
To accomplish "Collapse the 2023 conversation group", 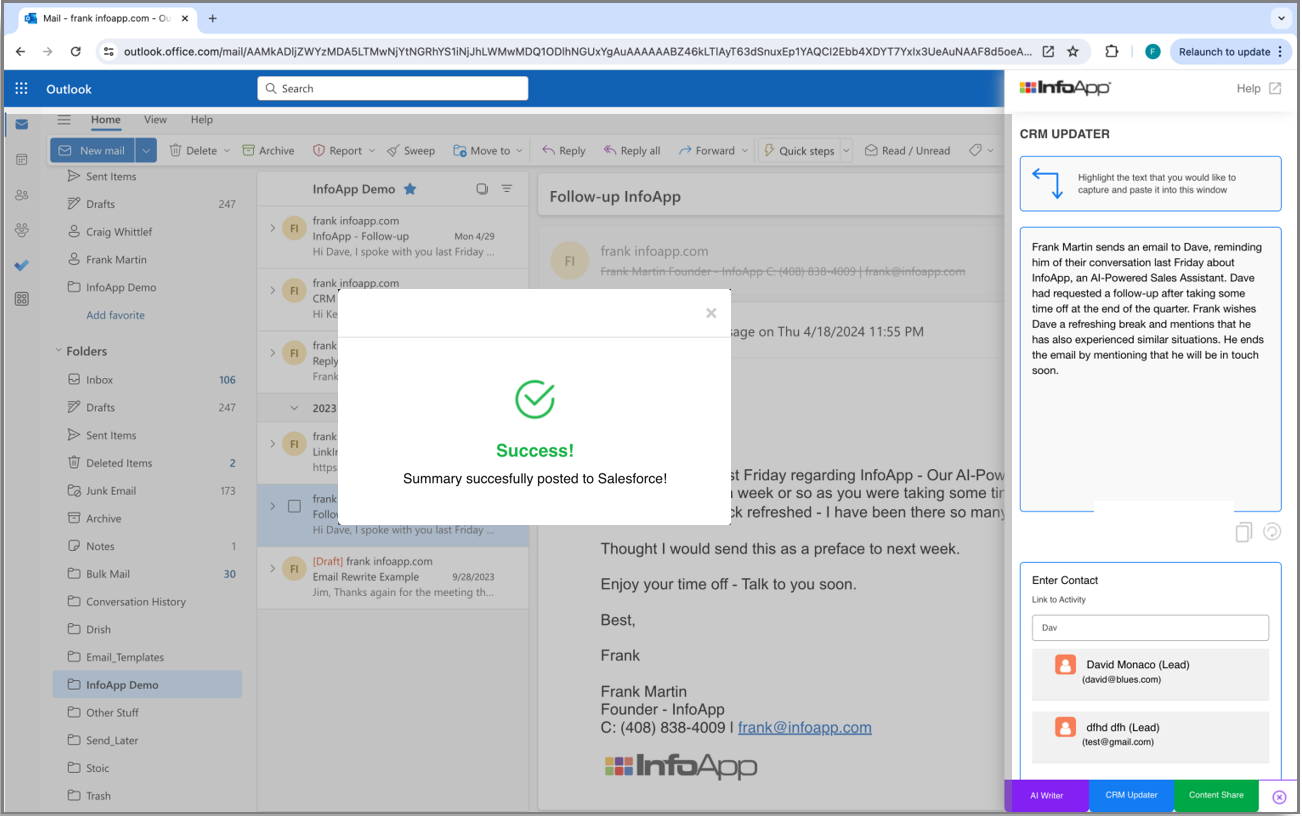I will click(x=292, y=407).
